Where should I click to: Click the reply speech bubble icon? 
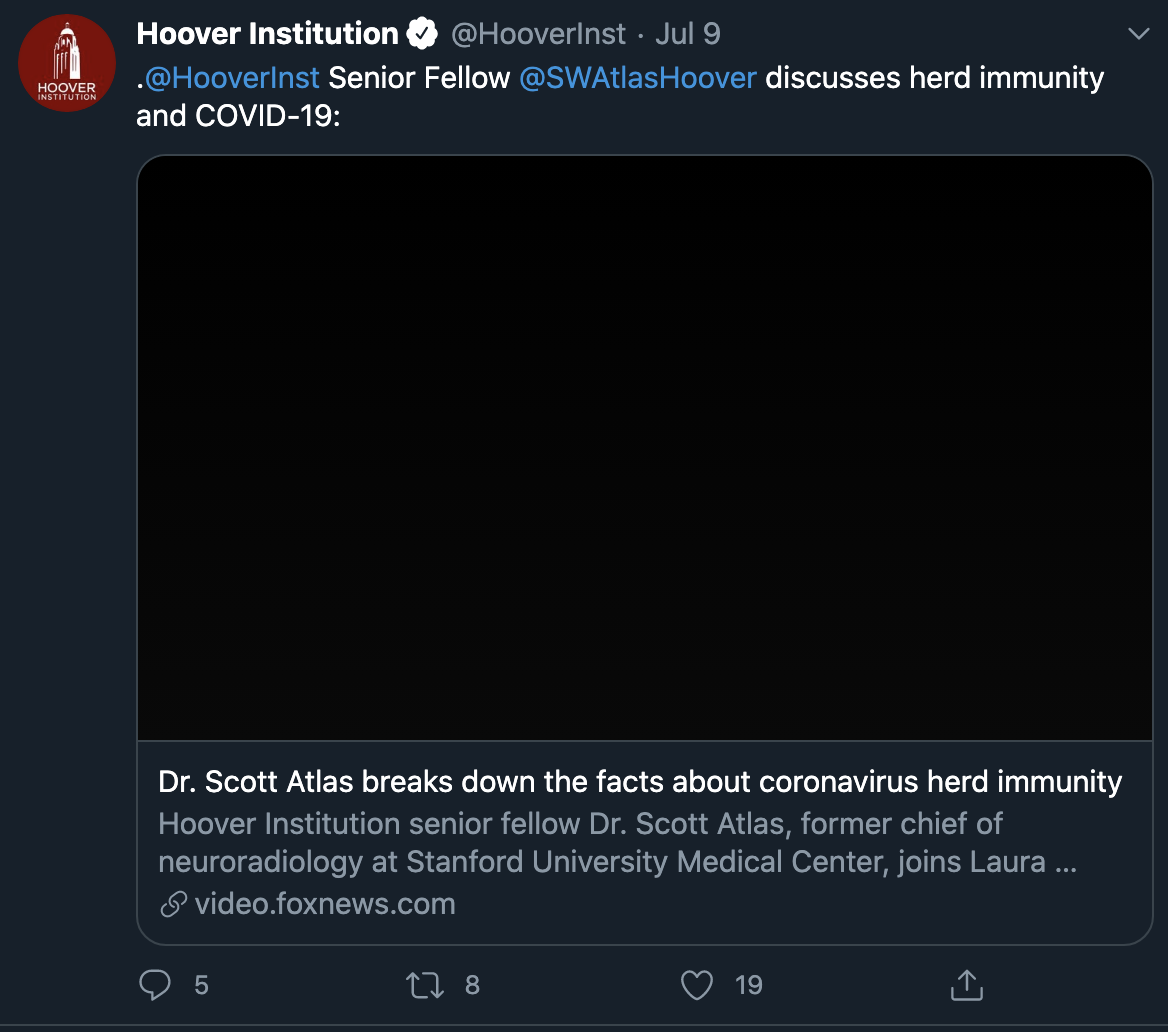point(155,984)
